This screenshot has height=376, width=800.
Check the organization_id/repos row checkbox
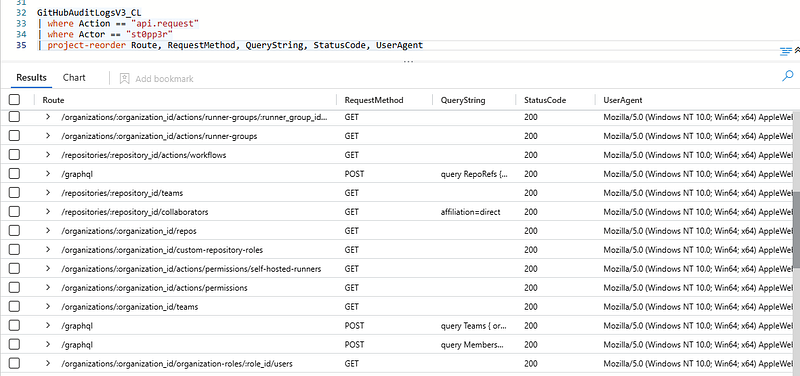coord(14,231)
